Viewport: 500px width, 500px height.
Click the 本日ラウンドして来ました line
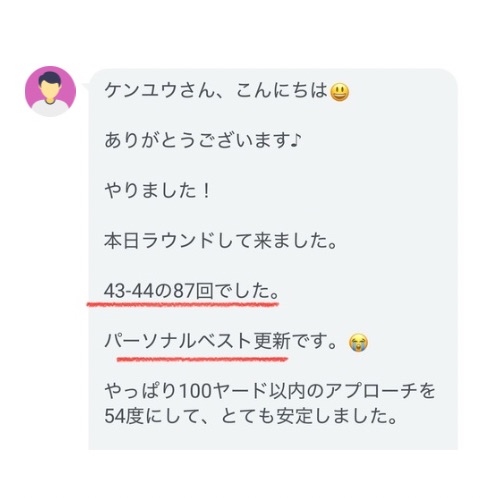(x=221, y=241)
